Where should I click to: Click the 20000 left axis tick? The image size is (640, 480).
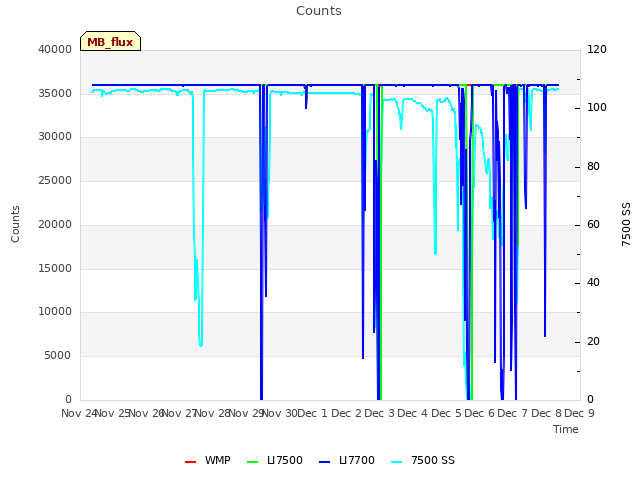pyautogui.click(x=55, y=224)
